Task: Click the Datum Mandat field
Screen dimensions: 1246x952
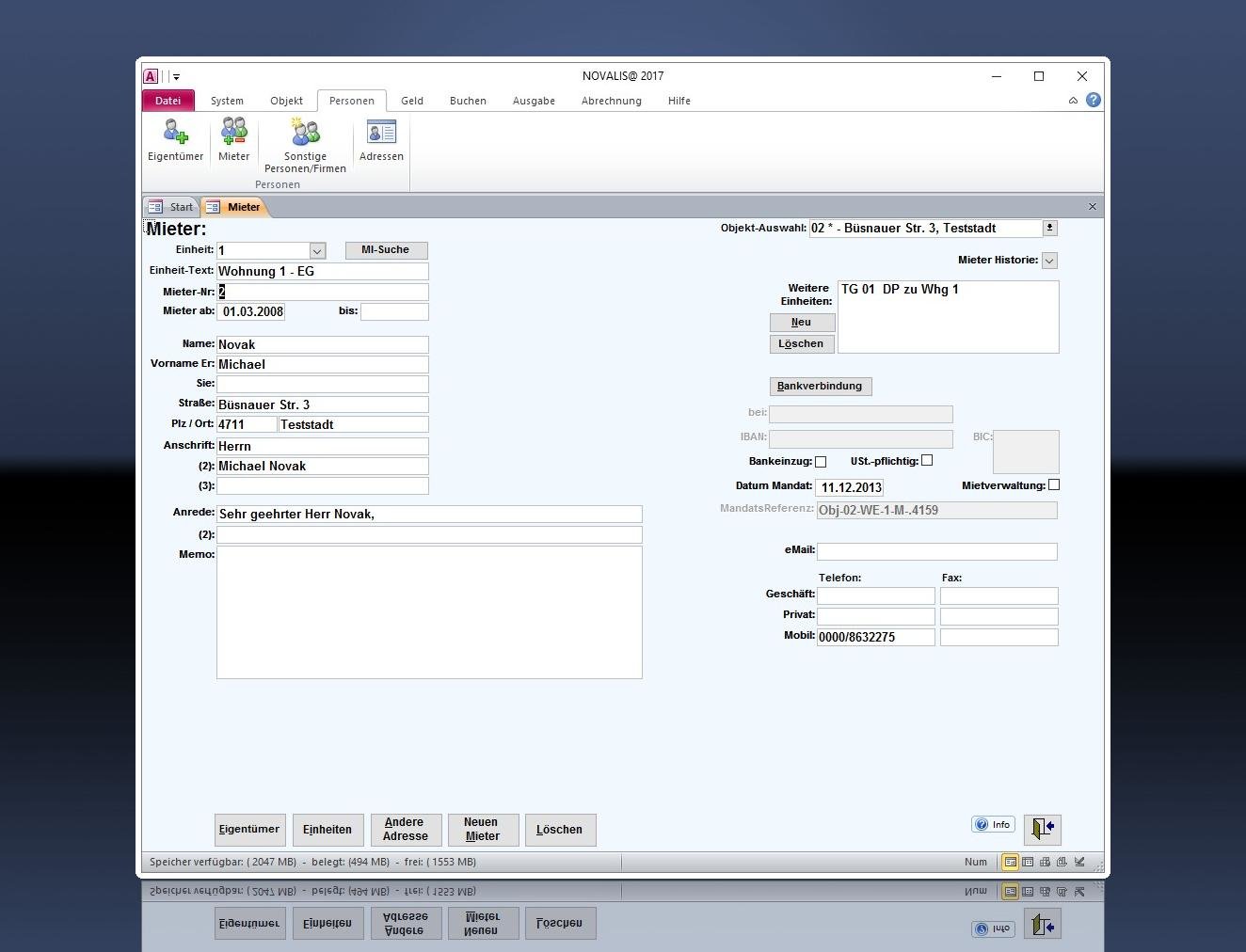Action: pyautogui.click(x=849, y=488)
